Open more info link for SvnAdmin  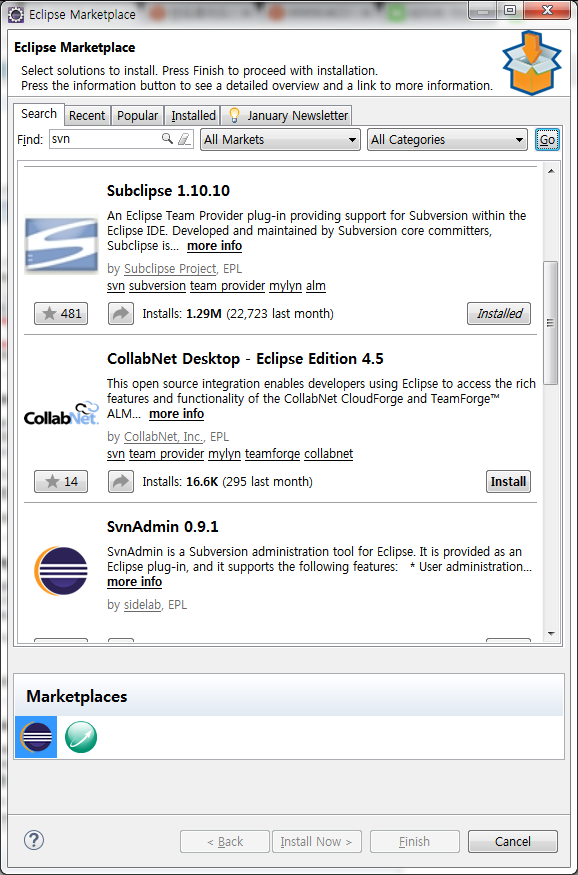click(134, 582)
